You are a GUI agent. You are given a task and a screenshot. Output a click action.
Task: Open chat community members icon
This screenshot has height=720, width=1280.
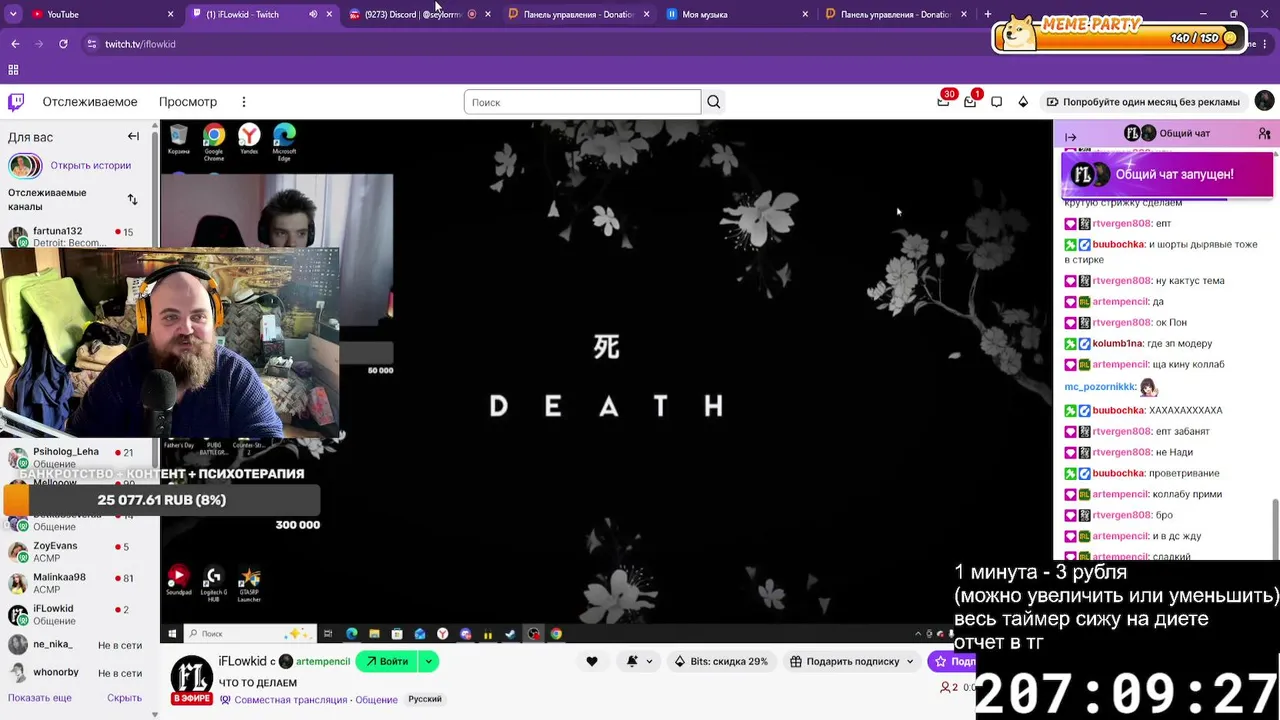[1264, 134]
